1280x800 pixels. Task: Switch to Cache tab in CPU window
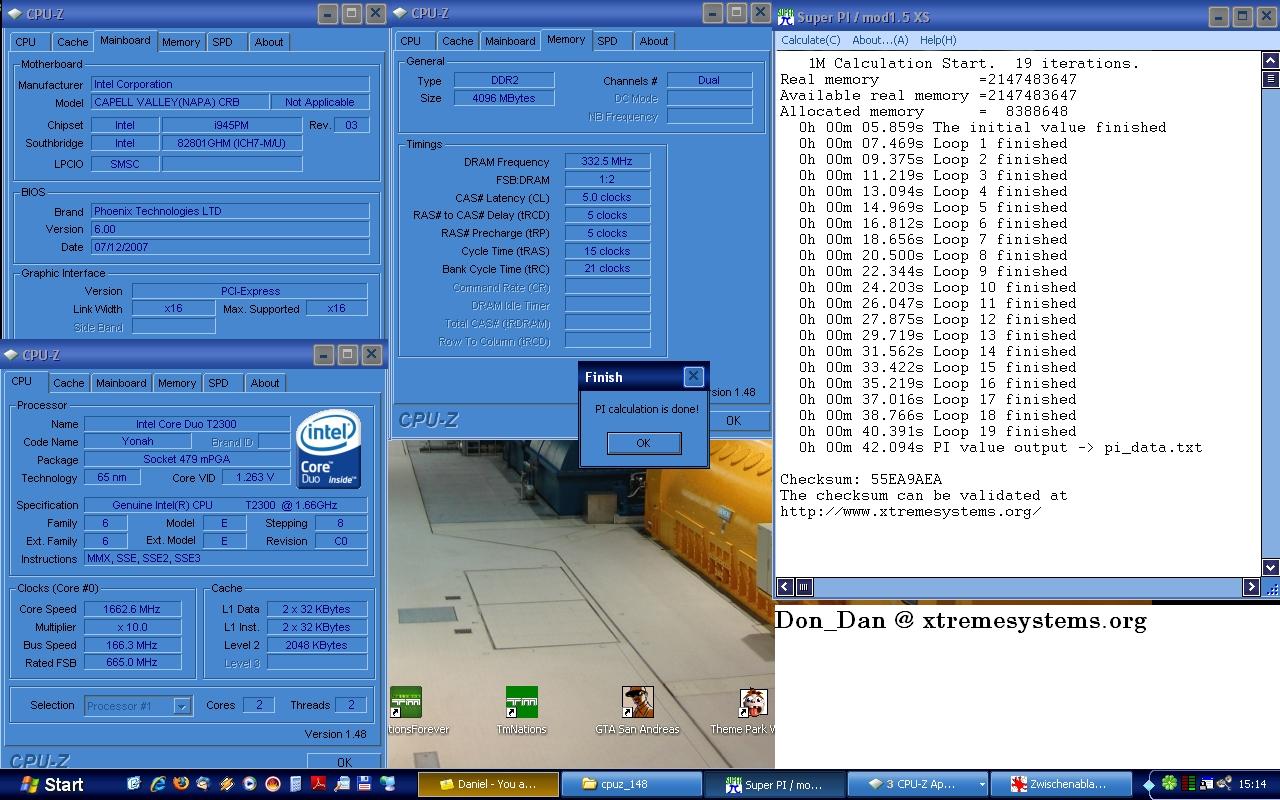(68, 383)
